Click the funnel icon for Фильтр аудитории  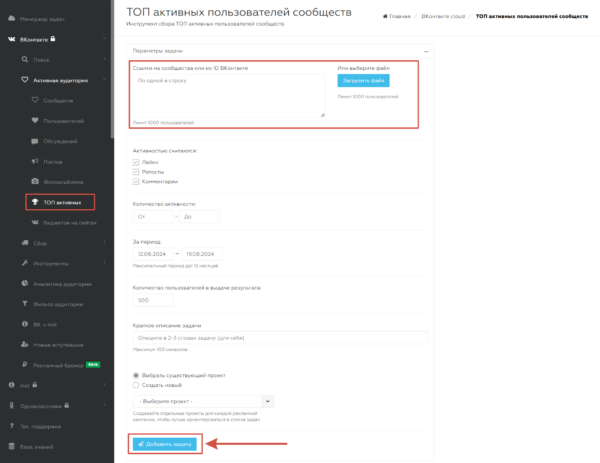point(25,303)
